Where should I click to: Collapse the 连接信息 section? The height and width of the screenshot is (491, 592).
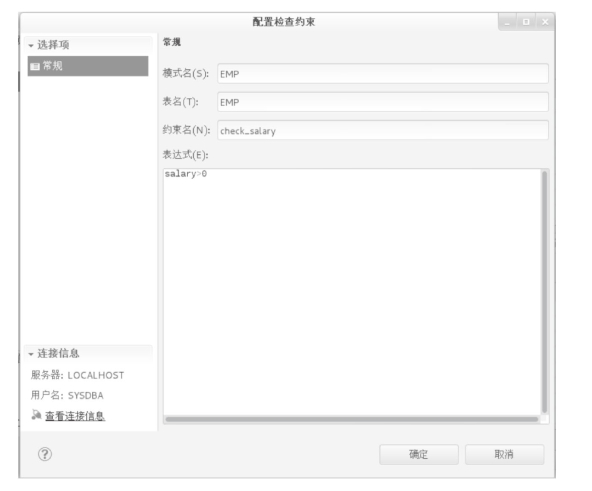click(31, 354)
